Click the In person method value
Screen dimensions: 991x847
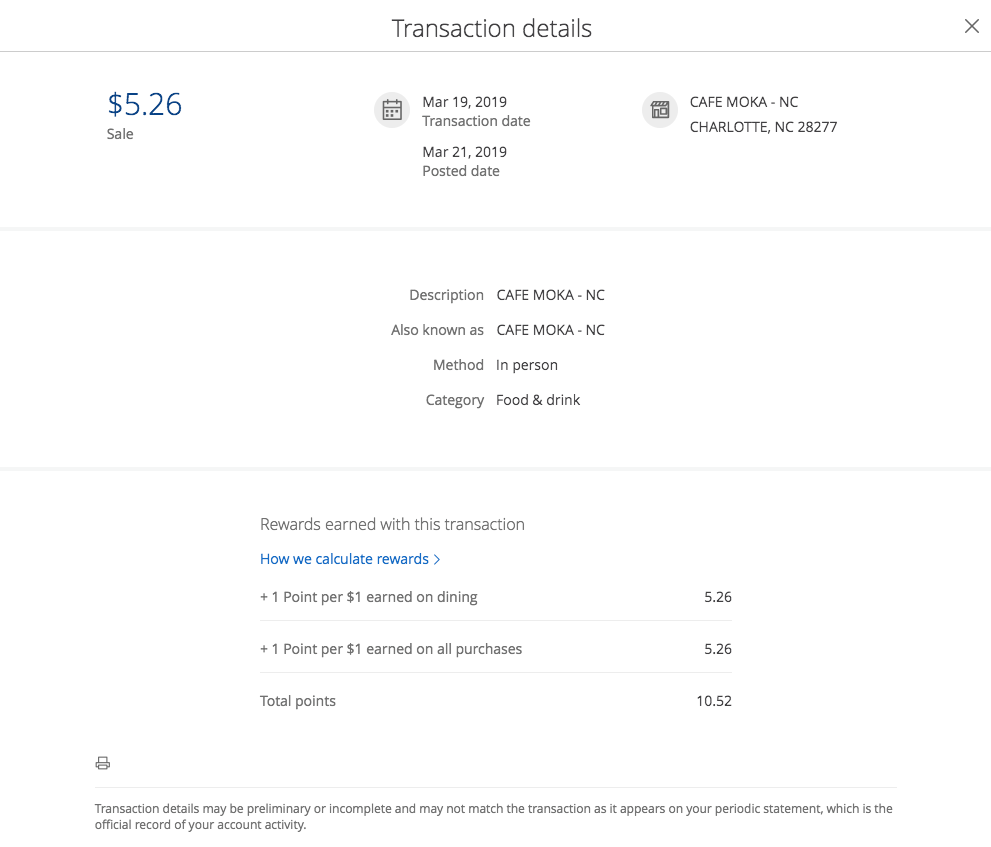click(527, 365)
